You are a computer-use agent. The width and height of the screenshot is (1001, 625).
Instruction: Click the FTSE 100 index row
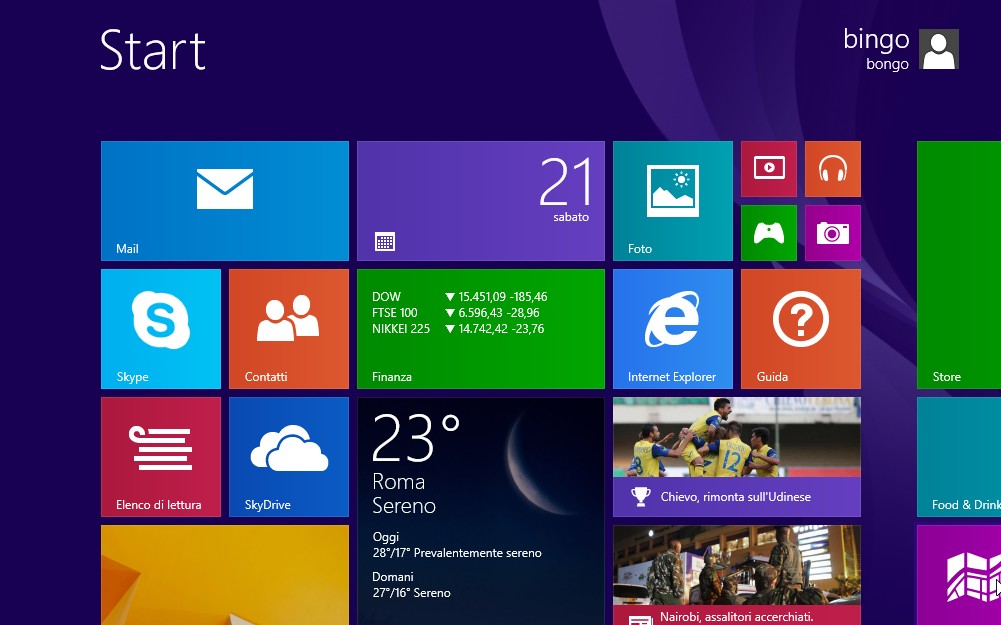pos(456,313)
